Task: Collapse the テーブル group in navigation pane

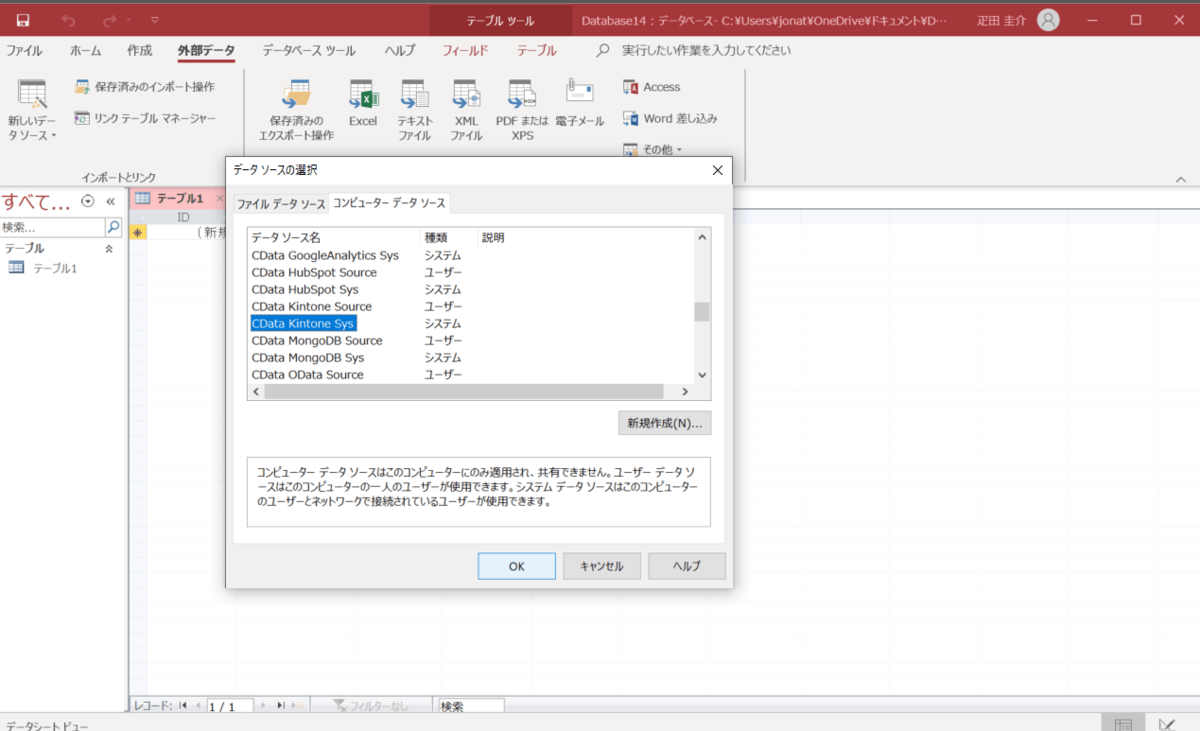Action: (x=109, y=248)
